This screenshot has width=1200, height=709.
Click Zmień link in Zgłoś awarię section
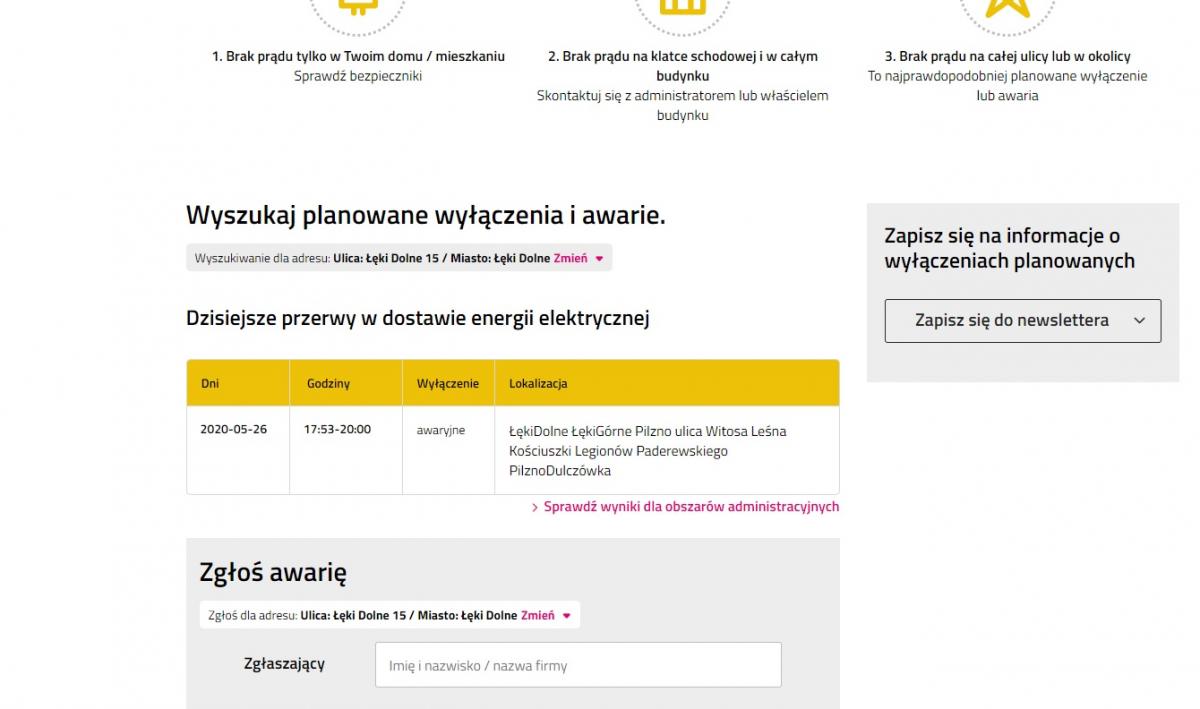(538, 615)
